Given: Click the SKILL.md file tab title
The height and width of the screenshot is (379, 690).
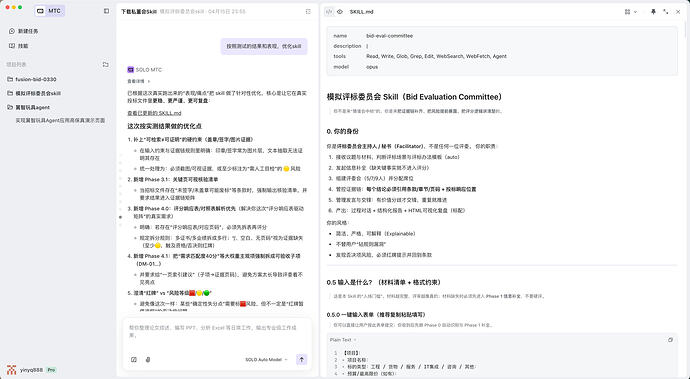Looking at the screenshot, I should pos(361,12).
